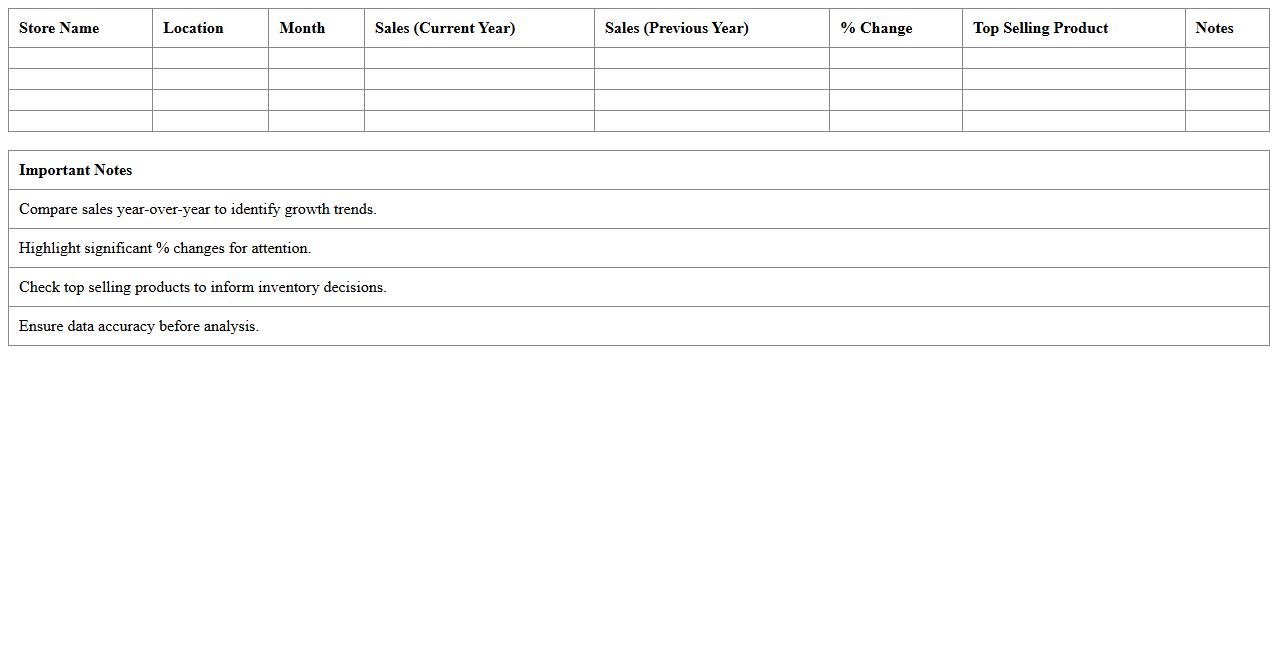
Task: Select the Sales (Current Year) header
Action: [x=445, y=28]
